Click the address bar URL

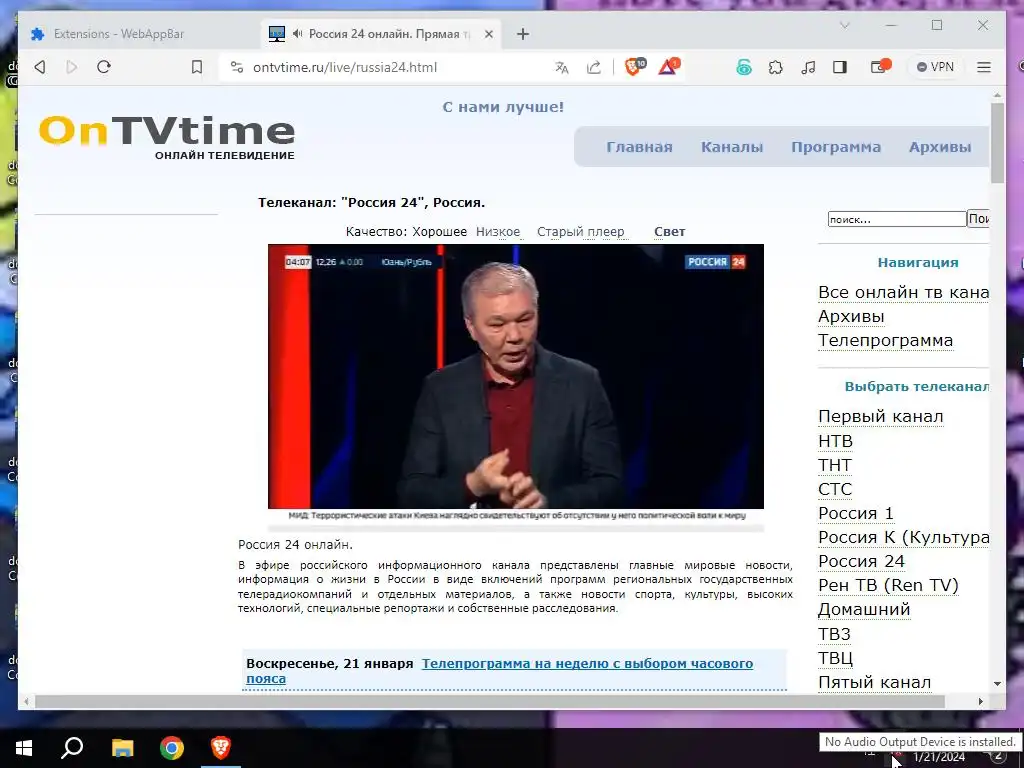tap(345, 67)
